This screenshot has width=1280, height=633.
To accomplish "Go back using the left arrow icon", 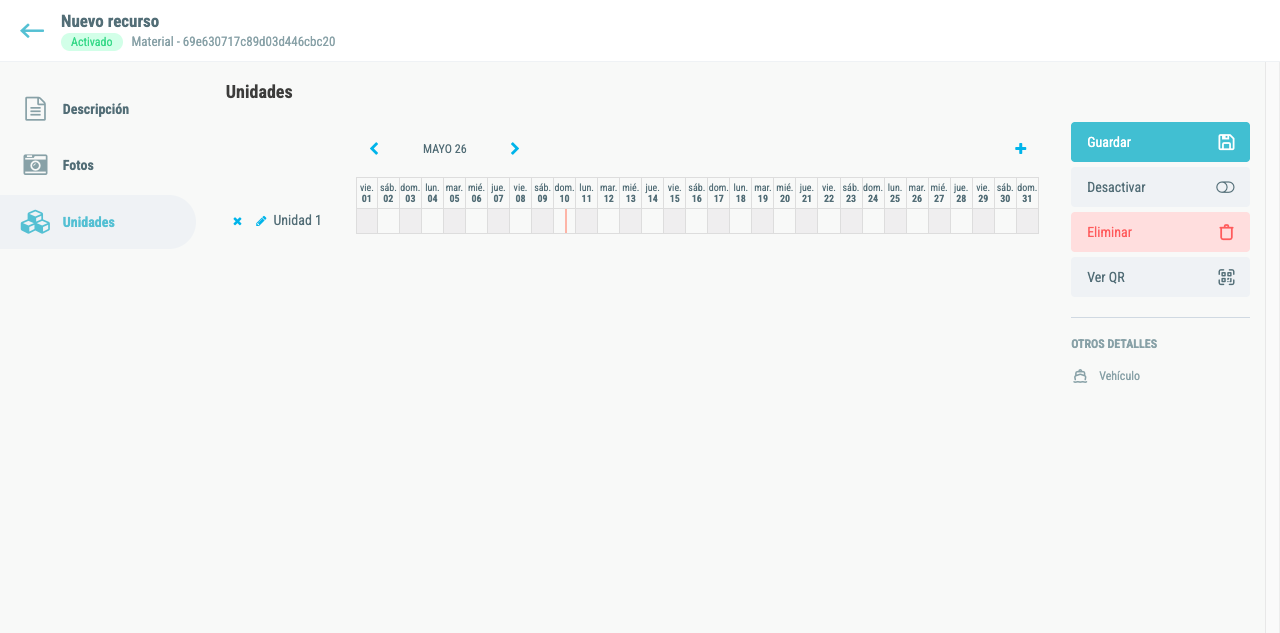I will click(x=32, y=31).
